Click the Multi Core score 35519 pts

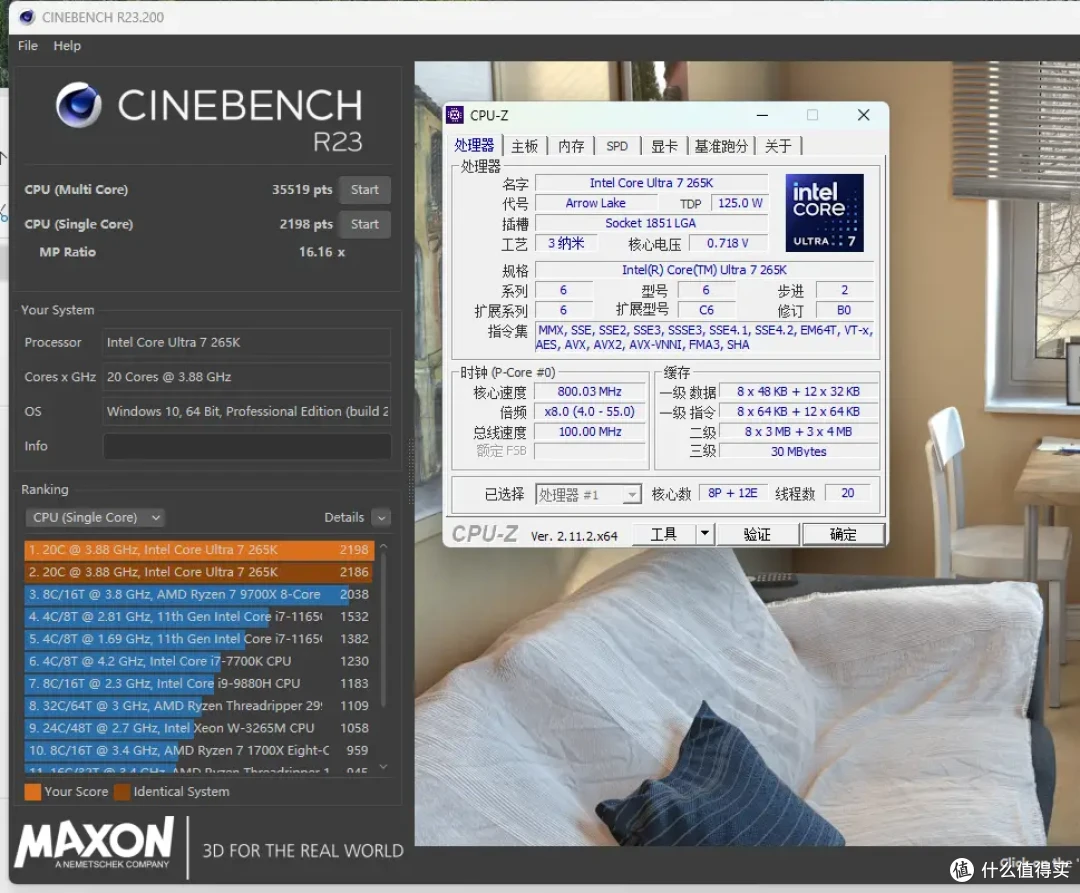(302, 189)
